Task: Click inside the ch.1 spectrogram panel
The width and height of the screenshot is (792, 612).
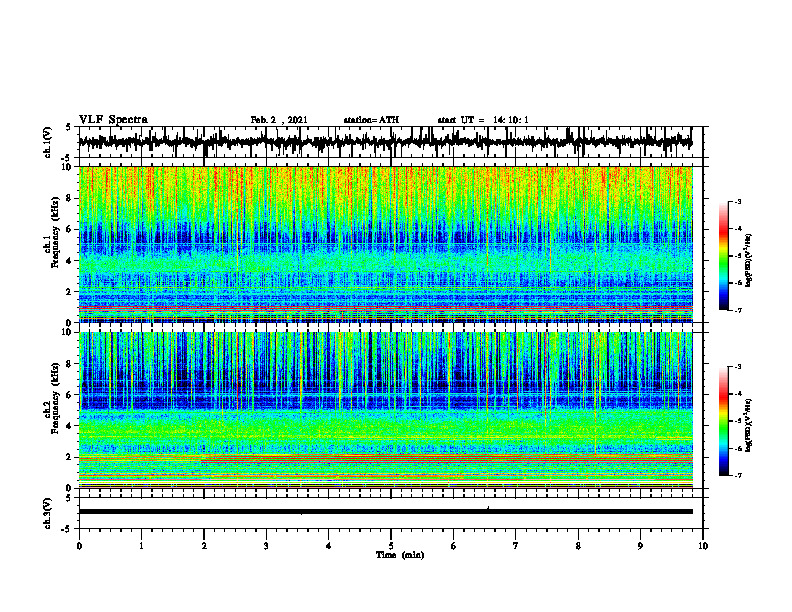Action: click(x=386, y=244)
